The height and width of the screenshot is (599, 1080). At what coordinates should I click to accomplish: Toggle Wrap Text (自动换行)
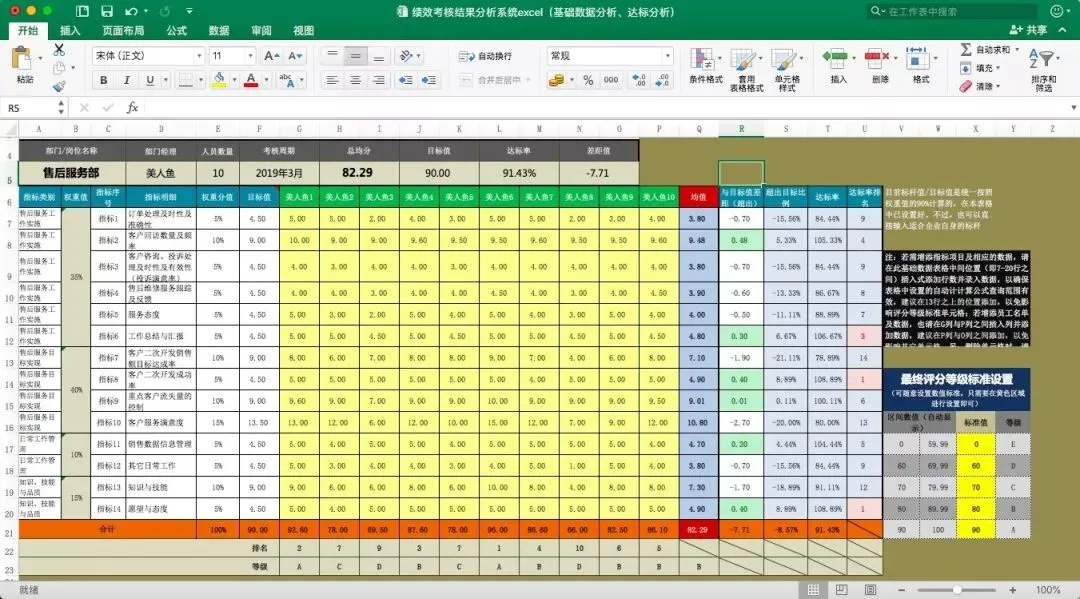click(486, 56)
